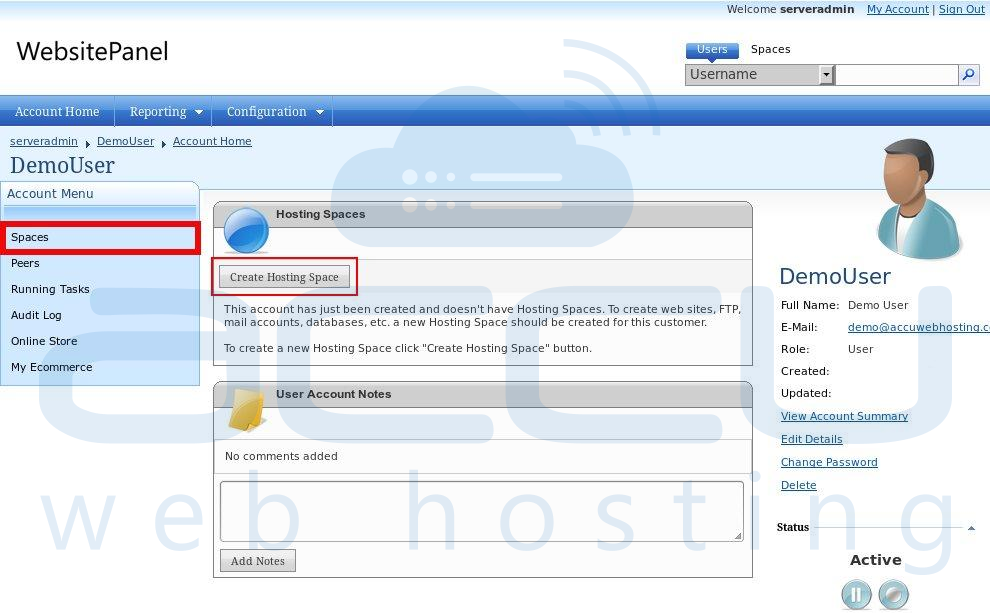Click the DemoUser breadcrumb link
The width and height of the screenshot is (990, 613).
(x=126, y=141)
